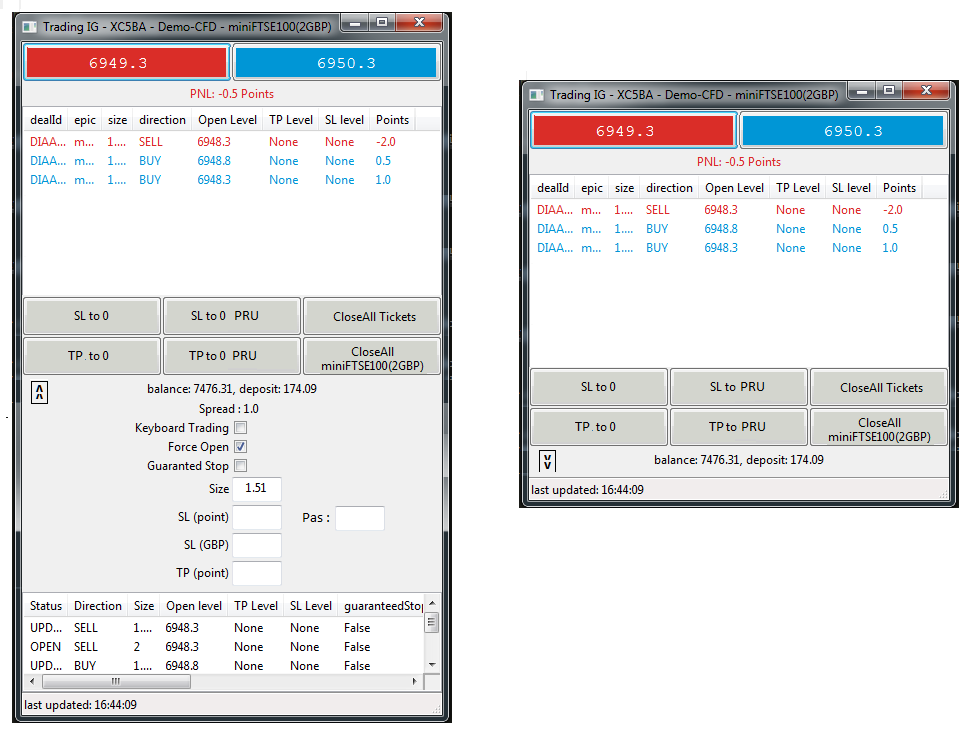Expand the right window with the down-chevron icon
The width and height of the screenshot is (979, 732).
547,462
